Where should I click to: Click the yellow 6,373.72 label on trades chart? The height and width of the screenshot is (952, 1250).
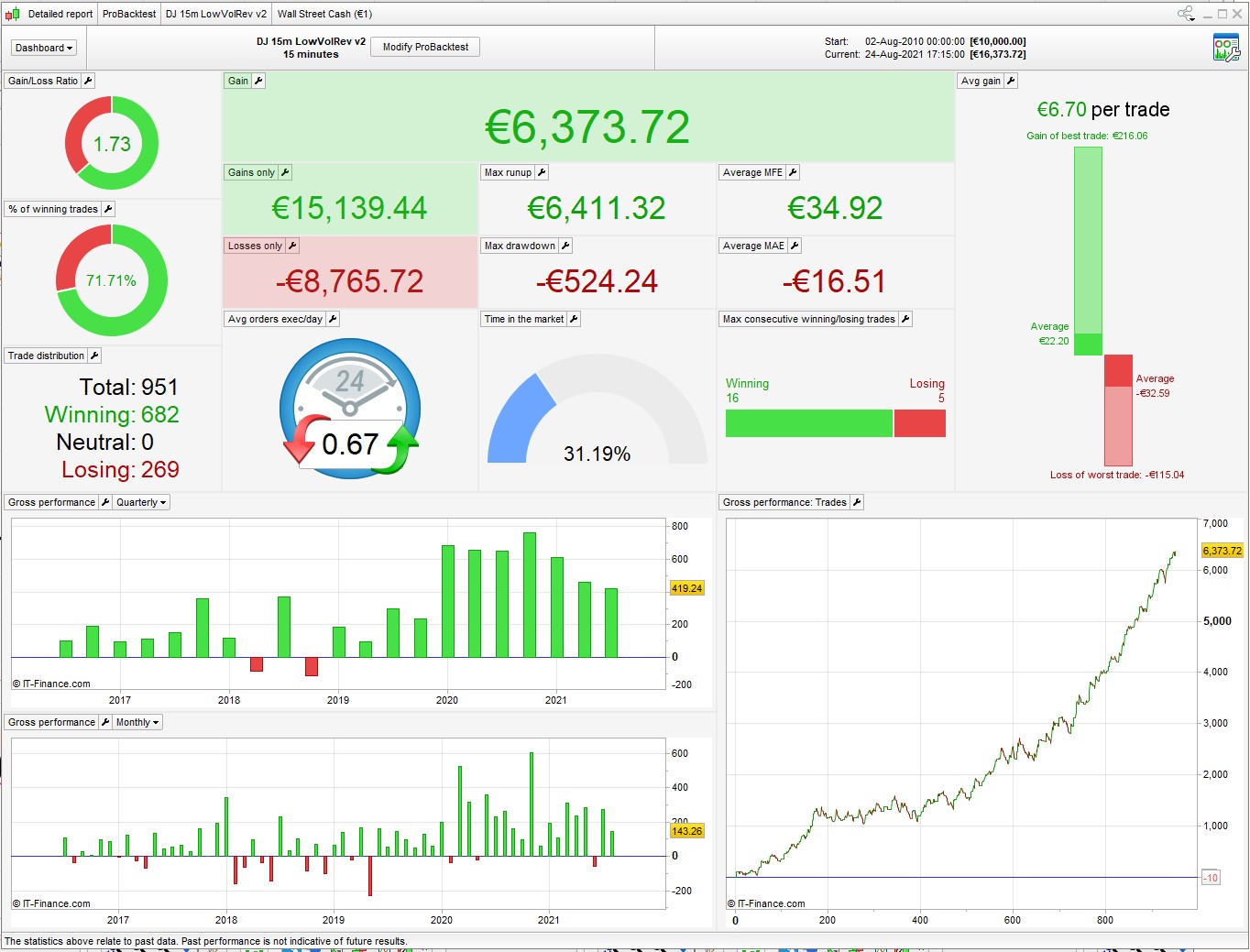pyautogui.click(x=1223, y=551)
